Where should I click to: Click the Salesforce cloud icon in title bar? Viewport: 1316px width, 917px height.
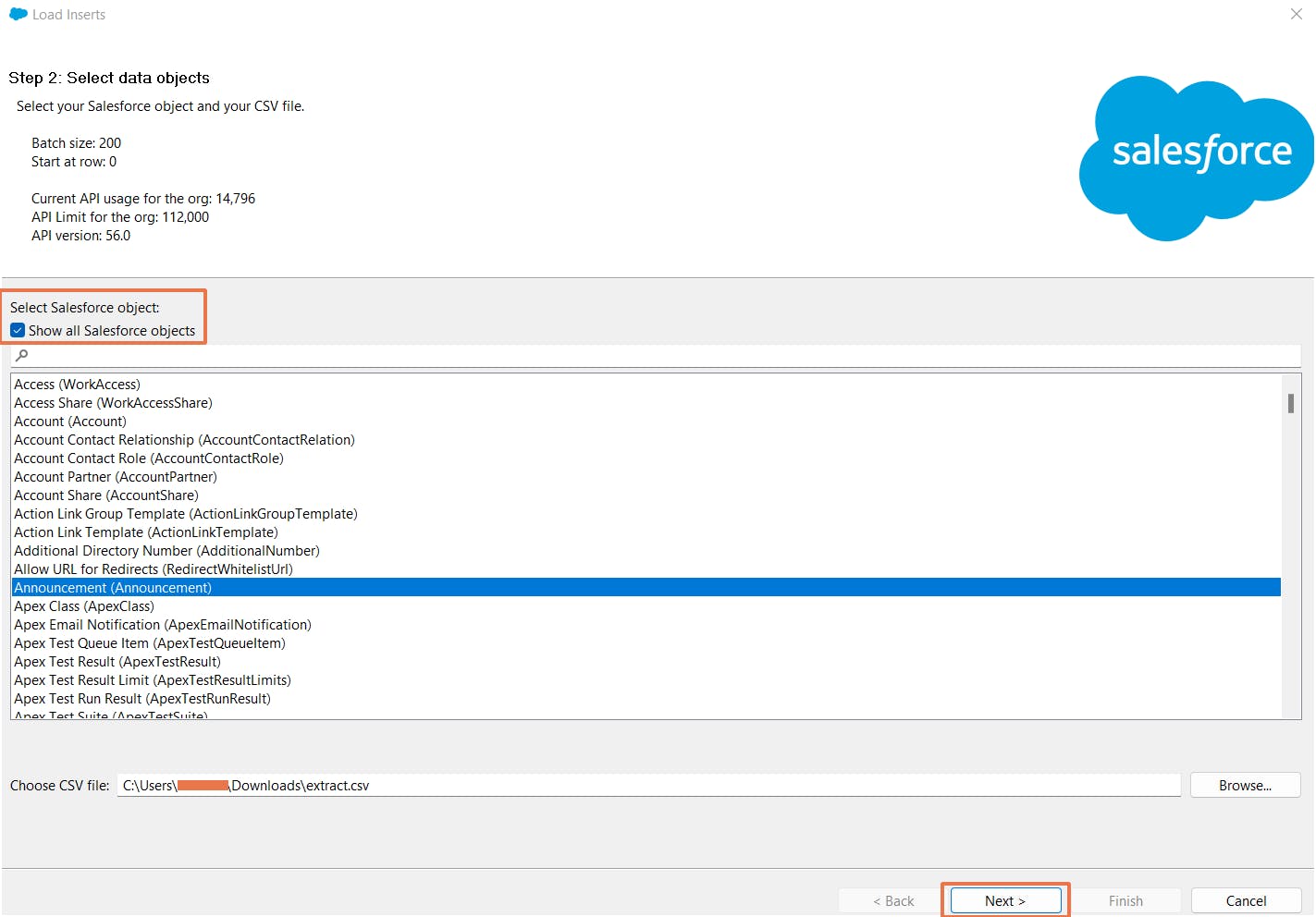point(18,14)
